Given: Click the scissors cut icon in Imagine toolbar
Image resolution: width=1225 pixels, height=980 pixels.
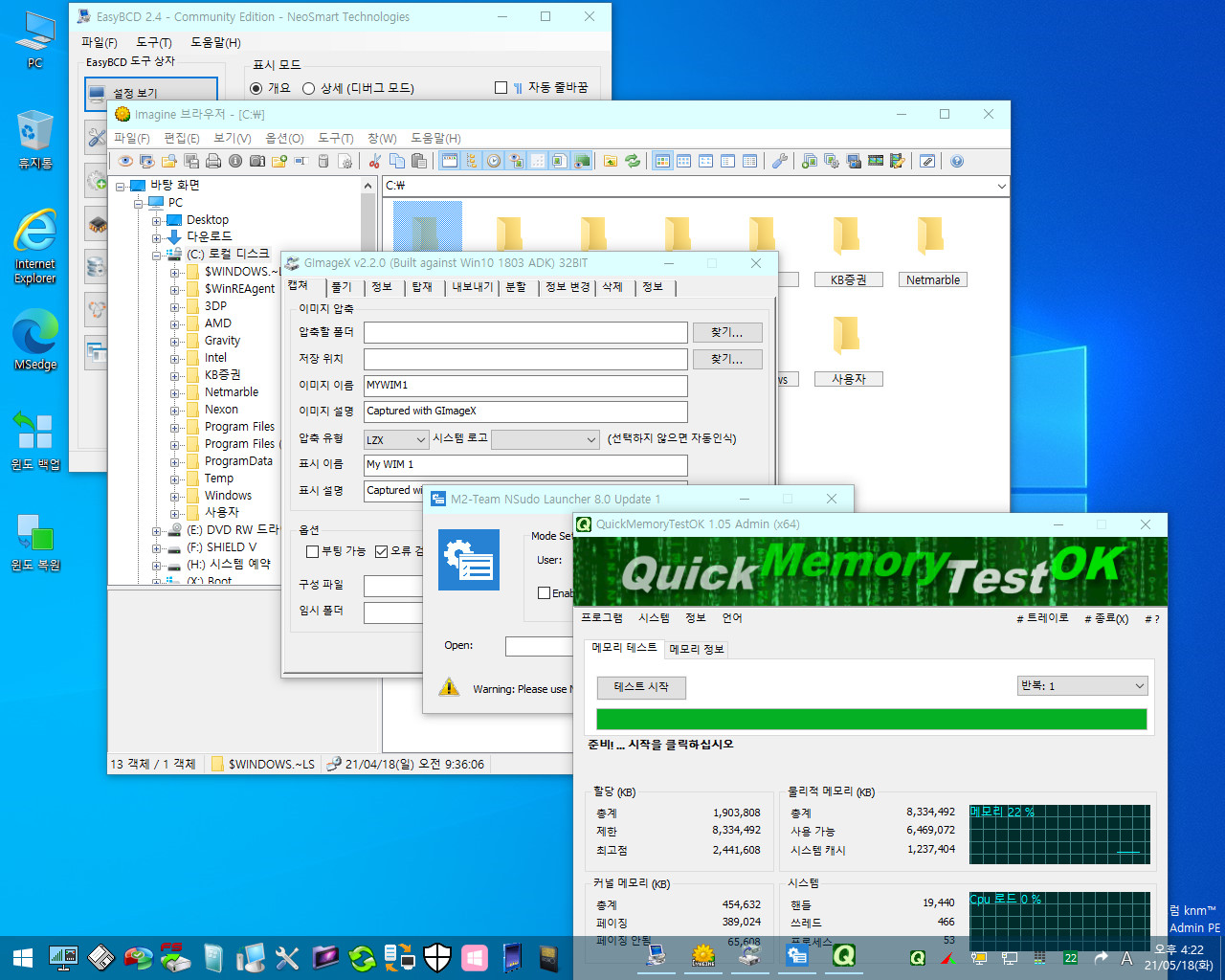Looking at the screenshot, I should pyautogui.click(x=374, y=161).
